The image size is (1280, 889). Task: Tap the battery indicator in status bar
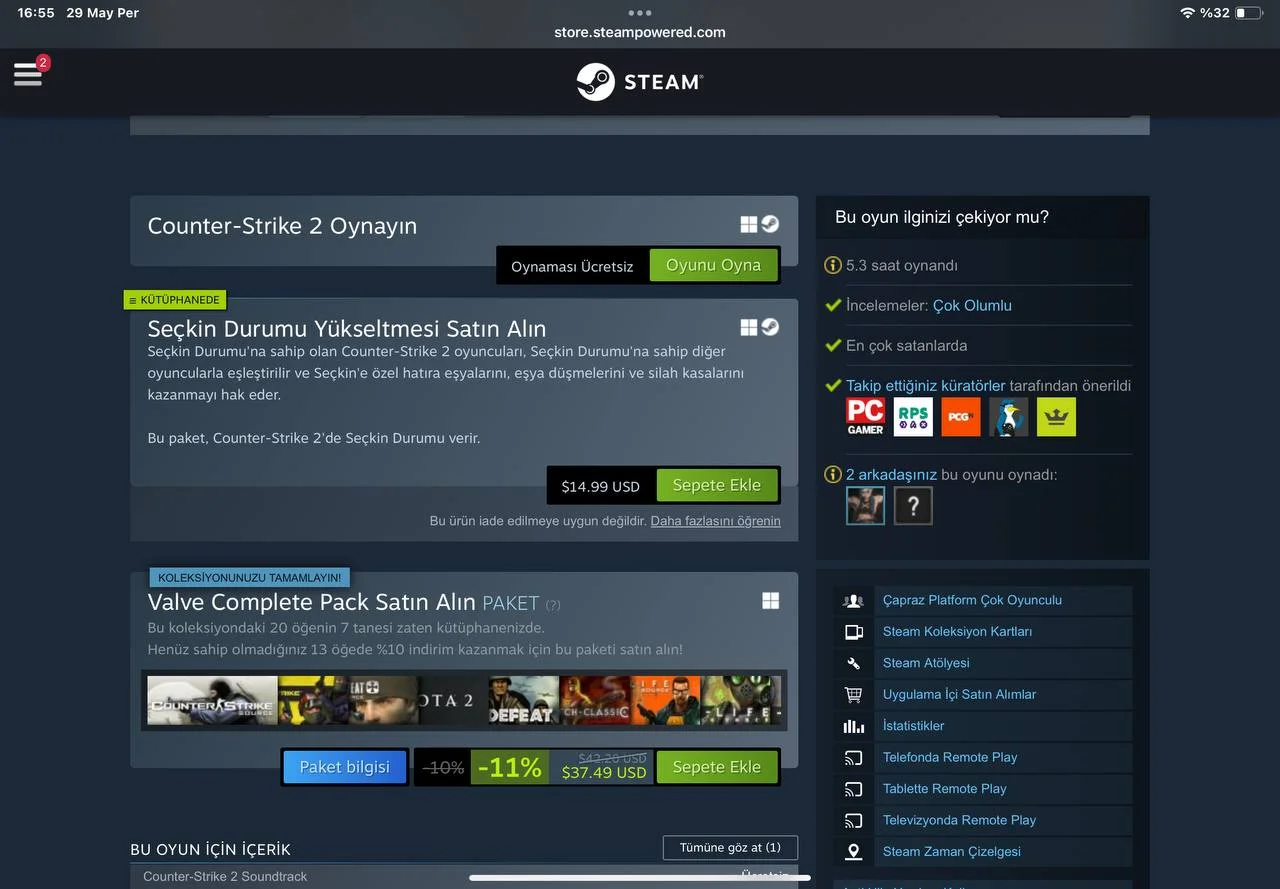tap(1247, 13)
